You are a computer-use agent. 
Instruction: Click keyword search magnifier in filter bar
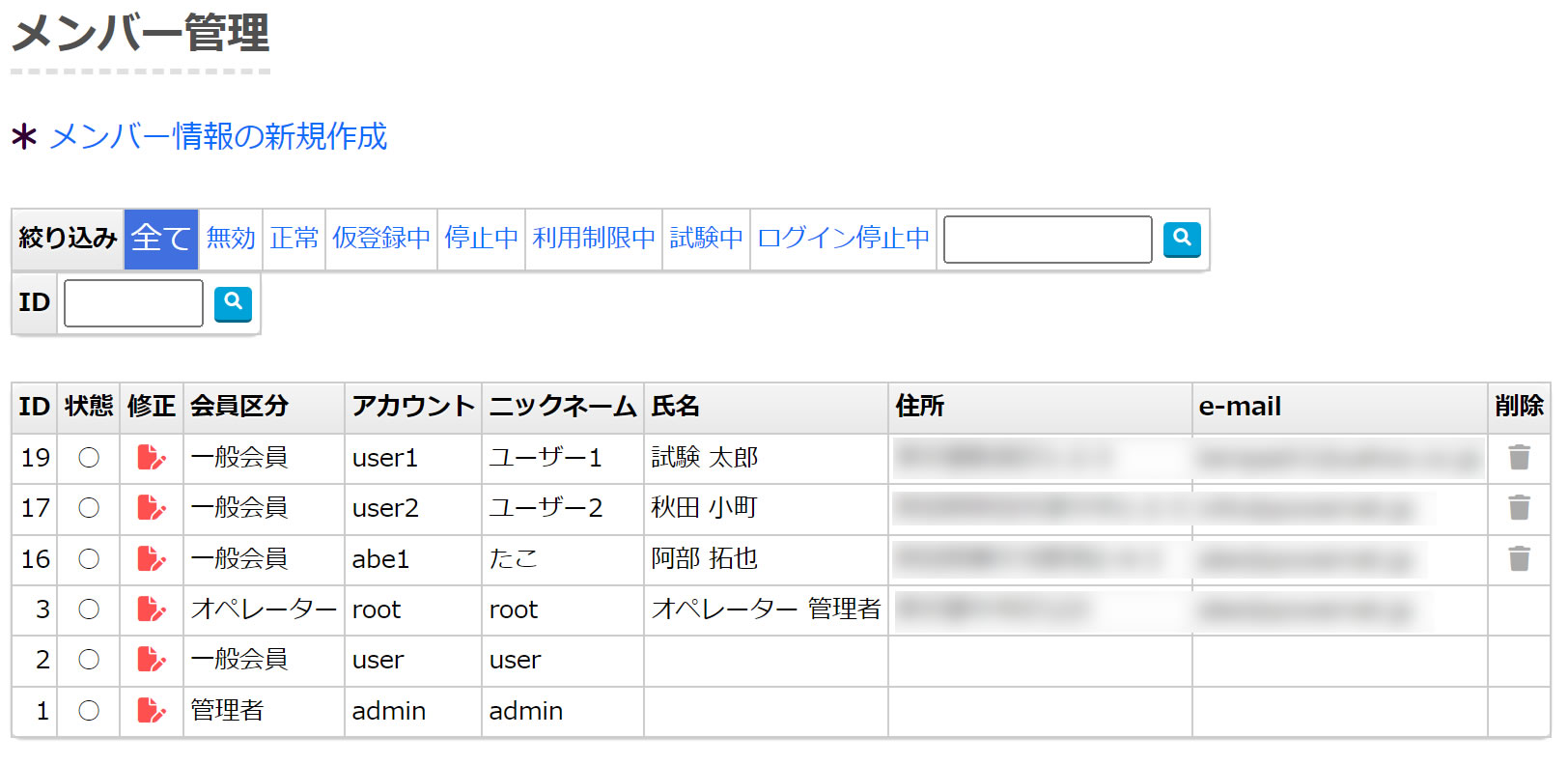(1182, 239)
